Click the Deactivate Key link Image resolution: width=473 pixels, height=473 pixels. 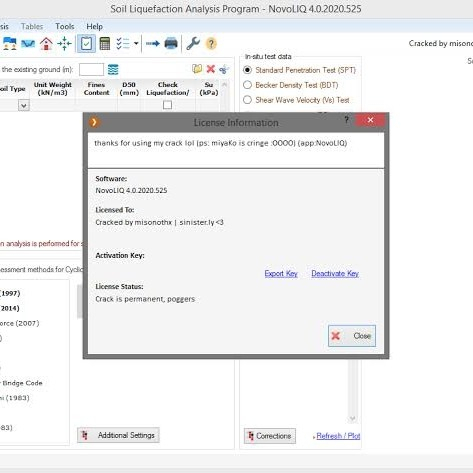click(335, 274)
